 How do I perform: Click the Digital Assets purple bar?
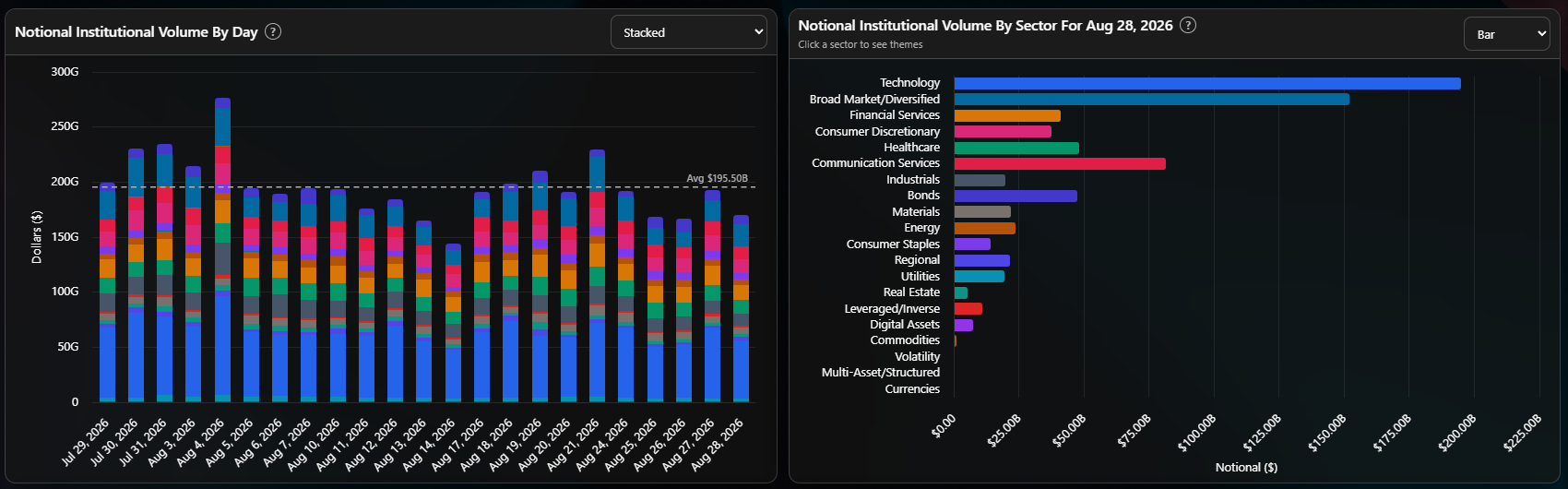tap(964, 325)
